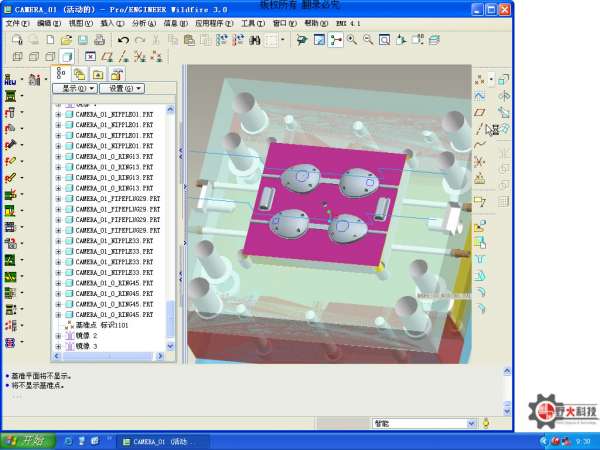
Task: Print using the printer toolbar icon
Action: coord(99,40)
